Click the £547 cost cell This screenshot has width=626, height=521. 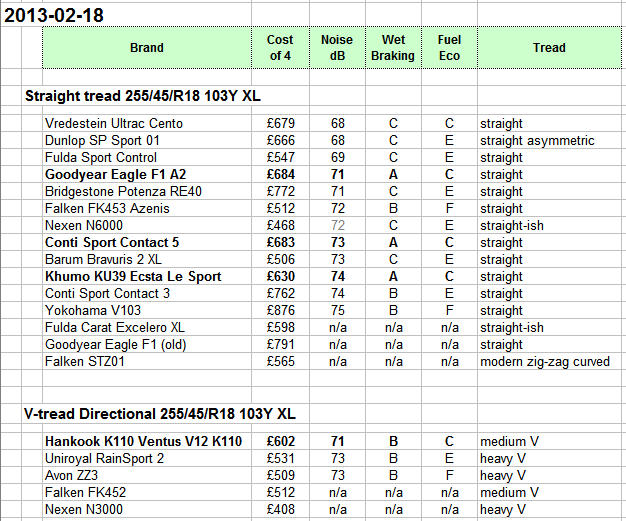coord(281,157)
